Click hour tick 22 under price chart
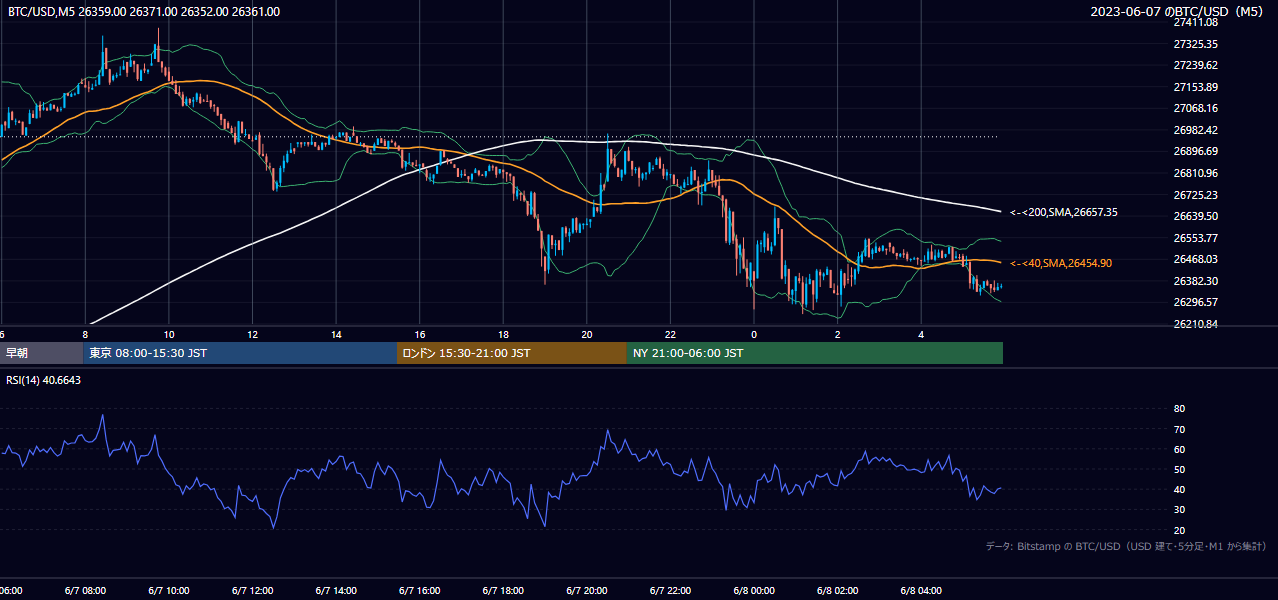 [670, 334]
